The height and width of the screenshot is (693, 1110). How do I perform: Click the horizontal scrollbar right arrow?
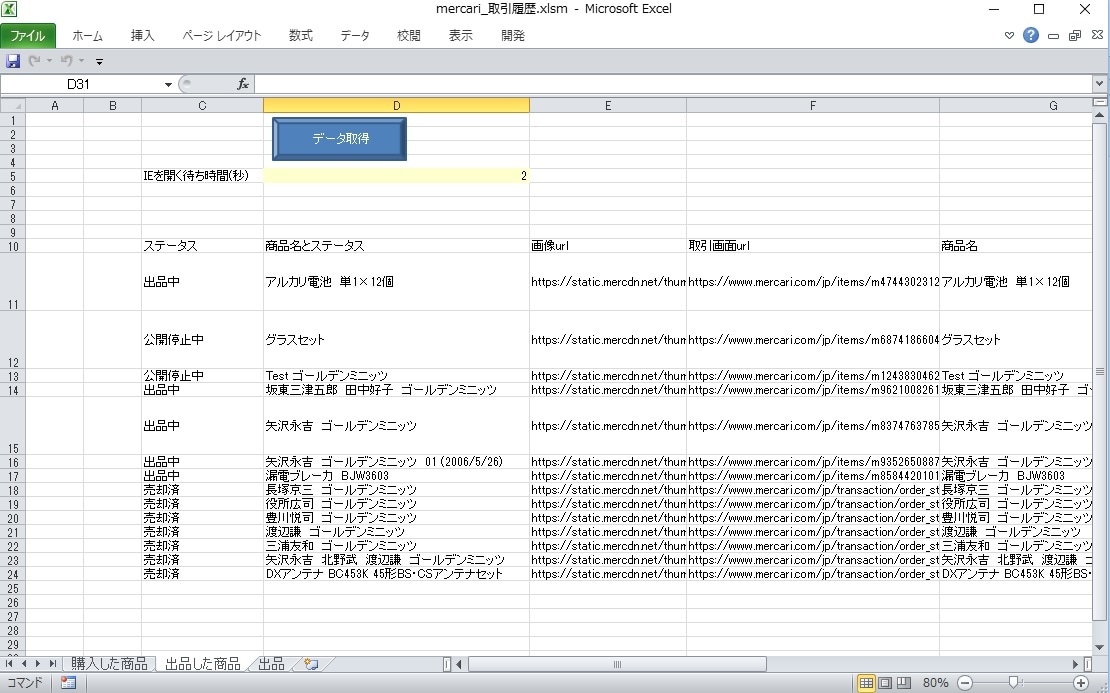1075,664
